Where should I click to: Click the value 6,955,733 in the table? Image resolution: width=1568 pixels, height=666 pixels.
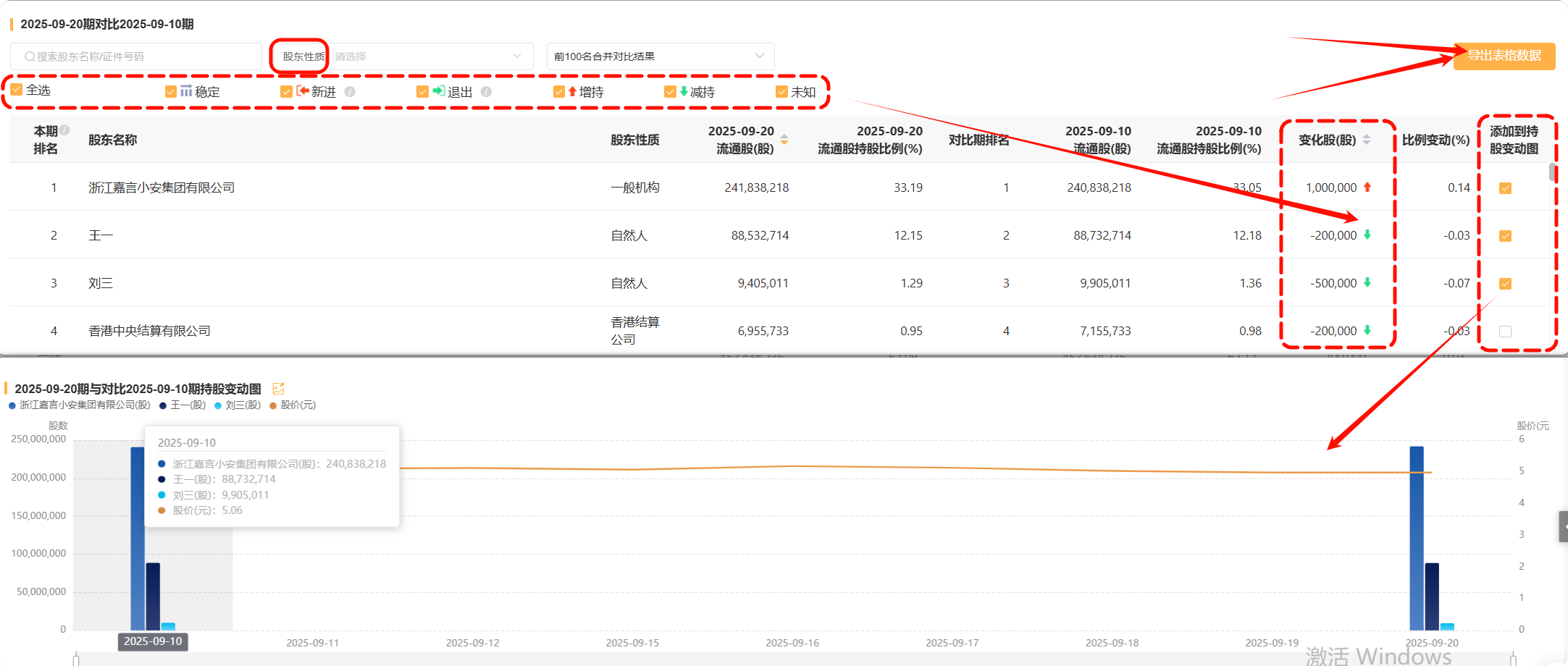[763, 332]
